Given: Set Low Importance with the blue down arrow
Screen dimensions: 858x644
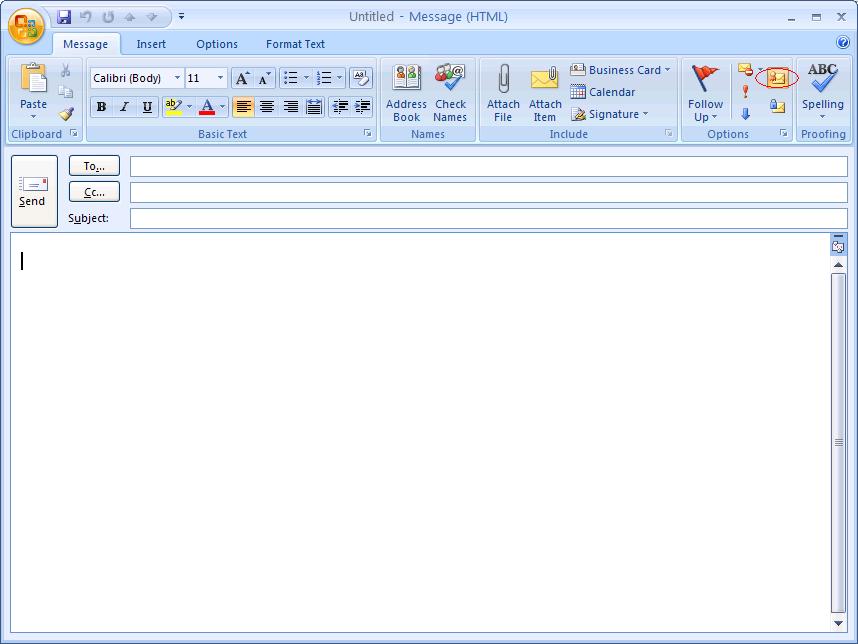Looking at the screenshot, I should tap(745, 113).
